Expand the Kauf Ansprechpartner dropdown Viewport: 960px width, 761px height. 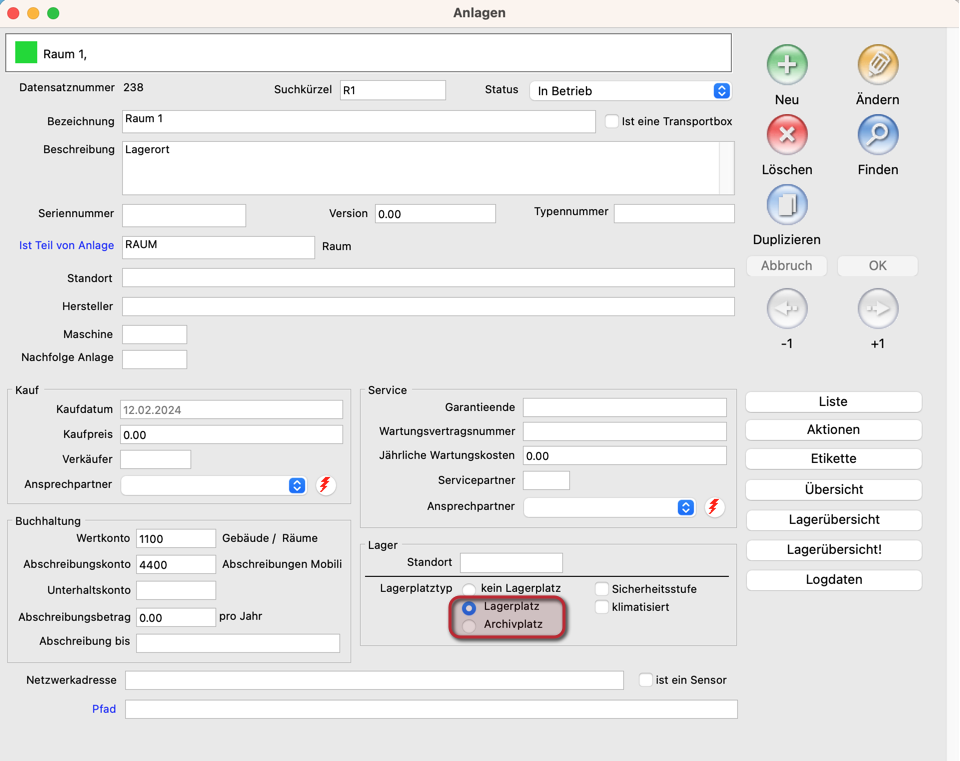[214, 485]
